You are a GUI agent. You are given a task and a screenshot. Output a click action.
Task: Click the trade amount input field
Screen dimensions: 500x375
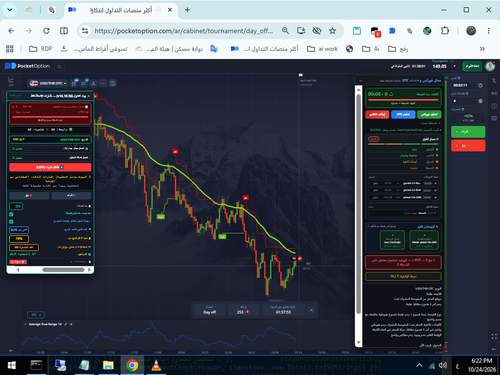click(x=464, y=101)
